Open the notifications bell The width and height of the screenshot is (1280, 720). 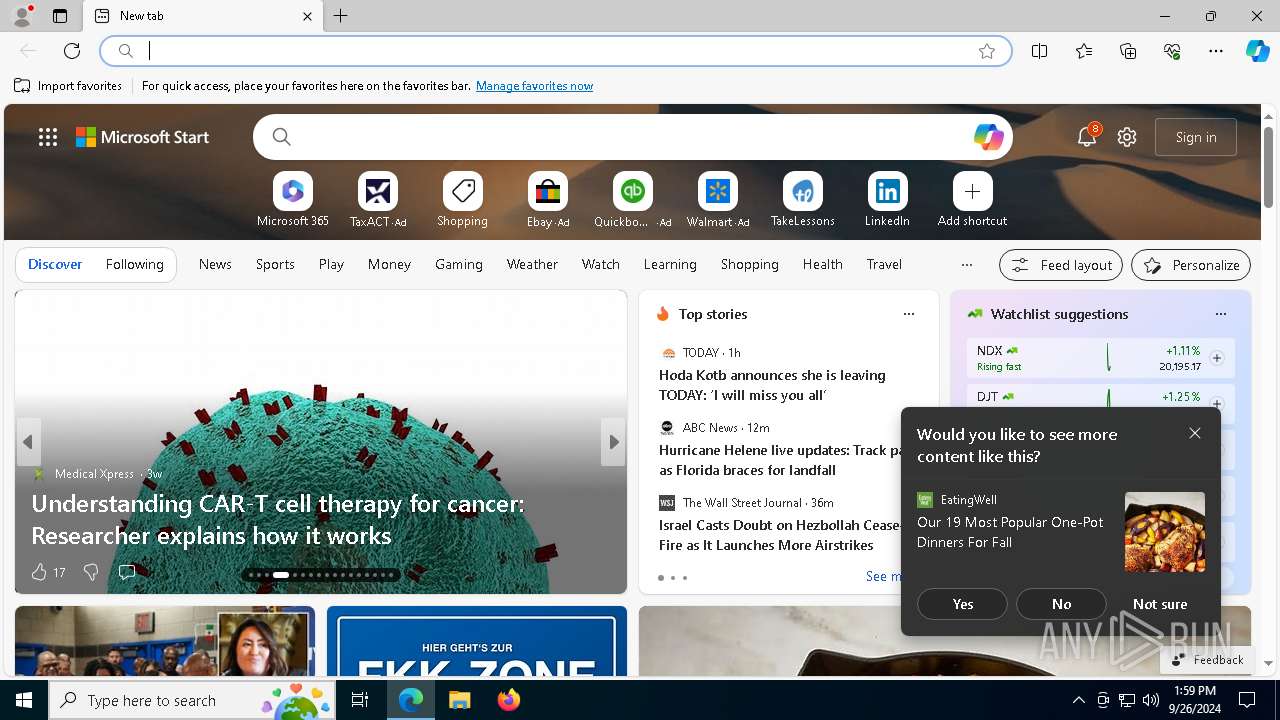[1087, 137]
